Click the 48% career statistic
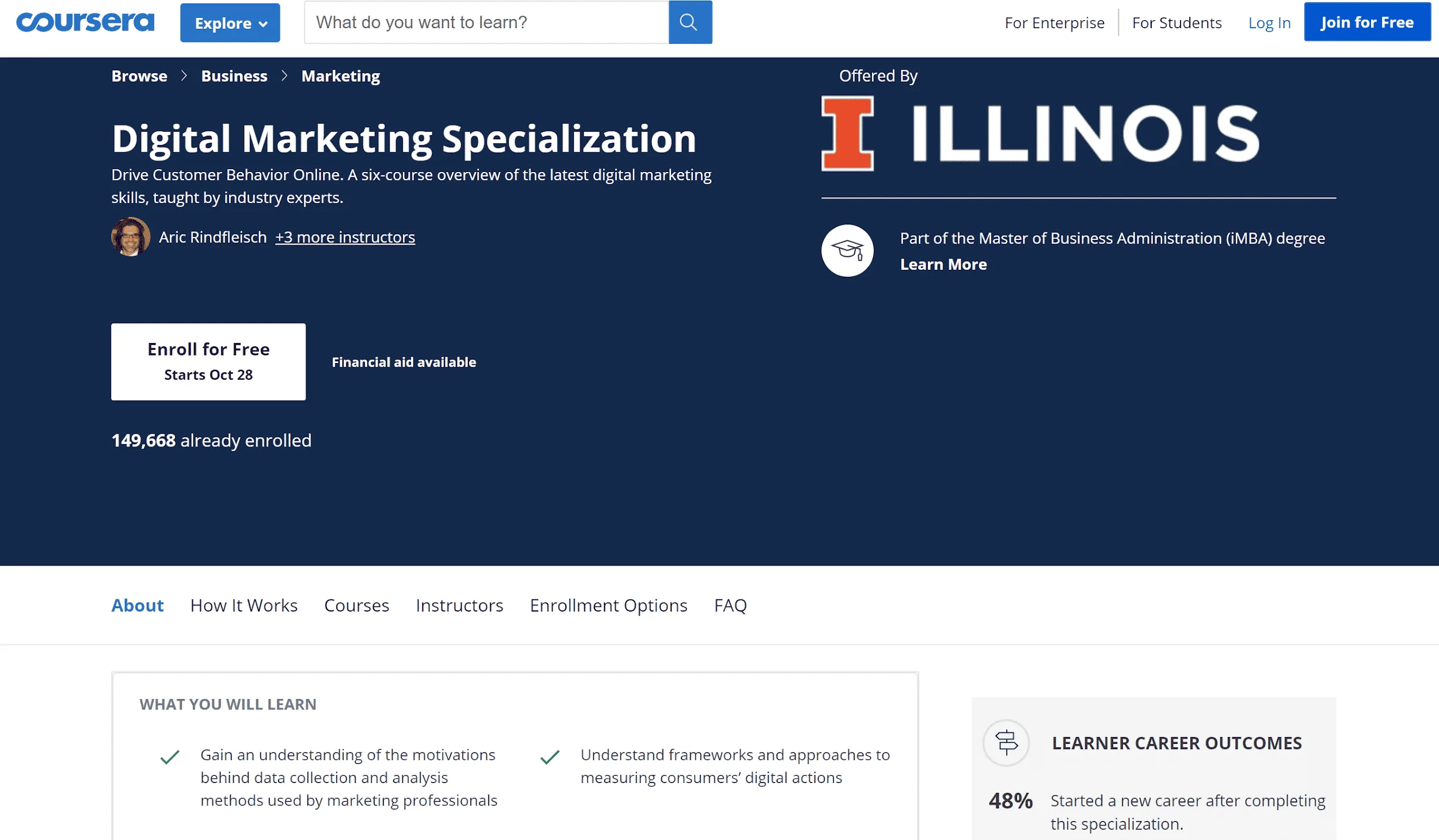 tap(1011, 801)
